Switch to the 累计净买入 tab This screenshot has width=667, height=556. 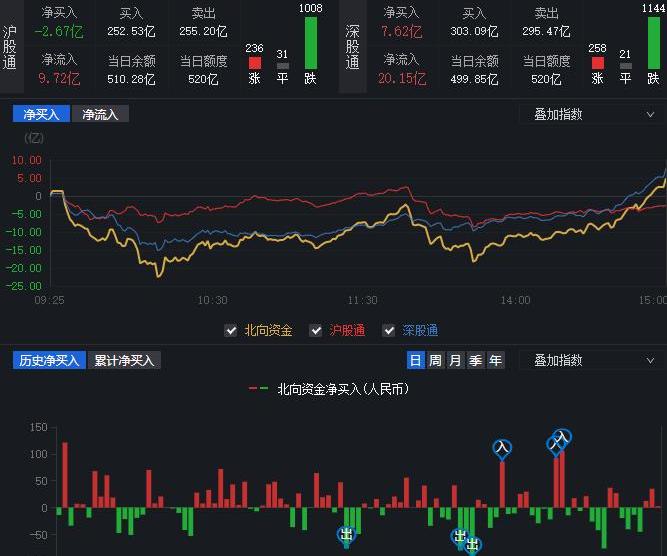coord(124,360)
